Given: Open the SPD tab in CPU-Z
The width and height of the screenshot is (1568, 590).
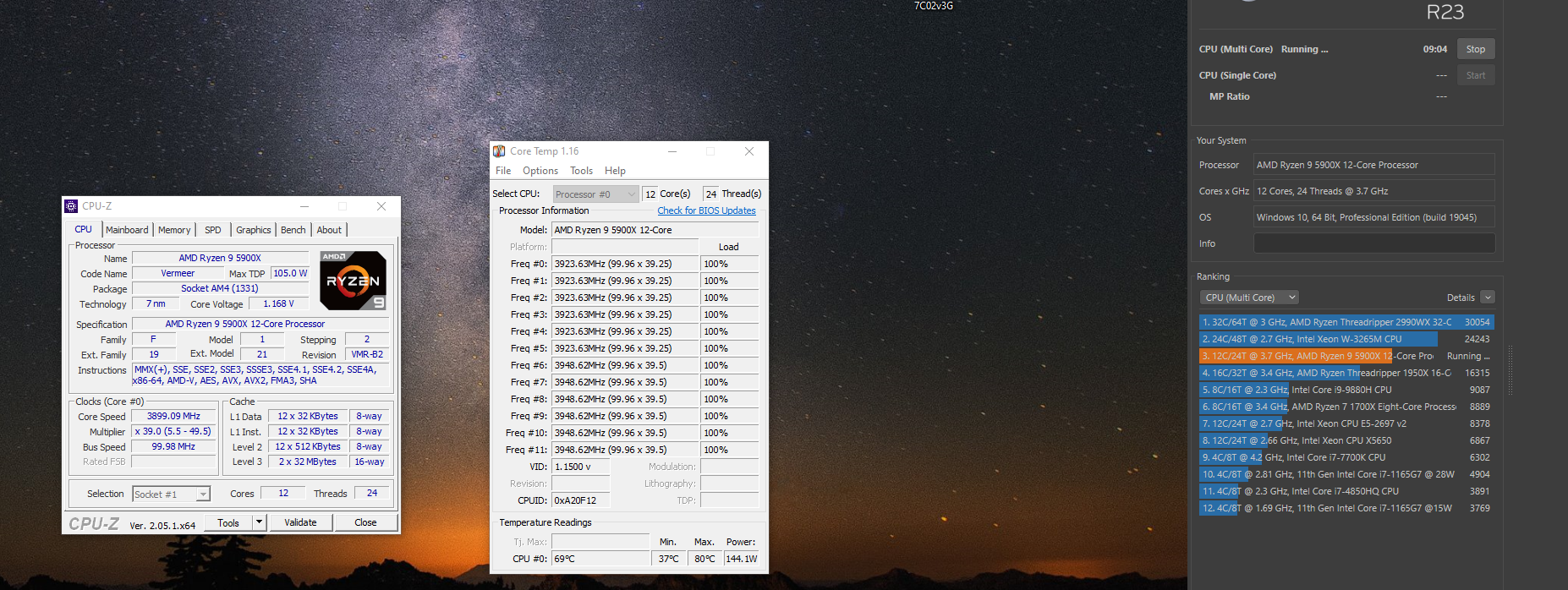Looking at the screenshot, I should 213,230.
